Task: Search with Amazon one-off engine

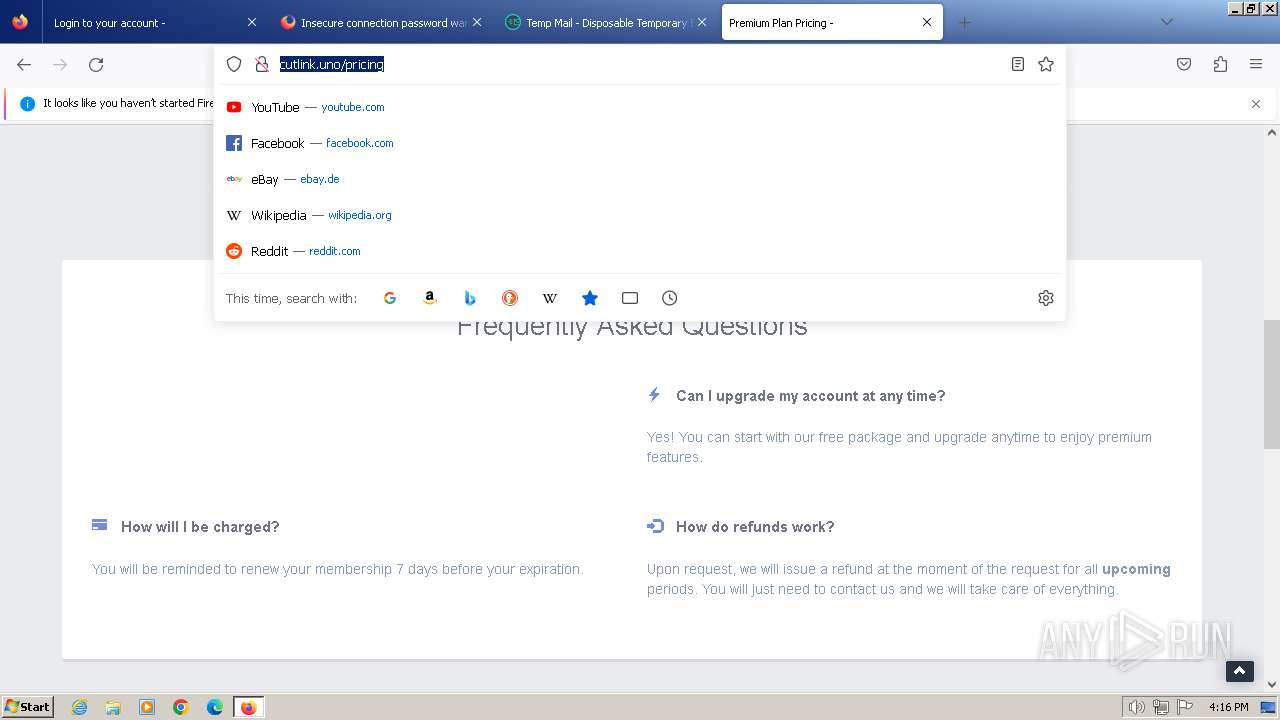Action: click(430, 298)
